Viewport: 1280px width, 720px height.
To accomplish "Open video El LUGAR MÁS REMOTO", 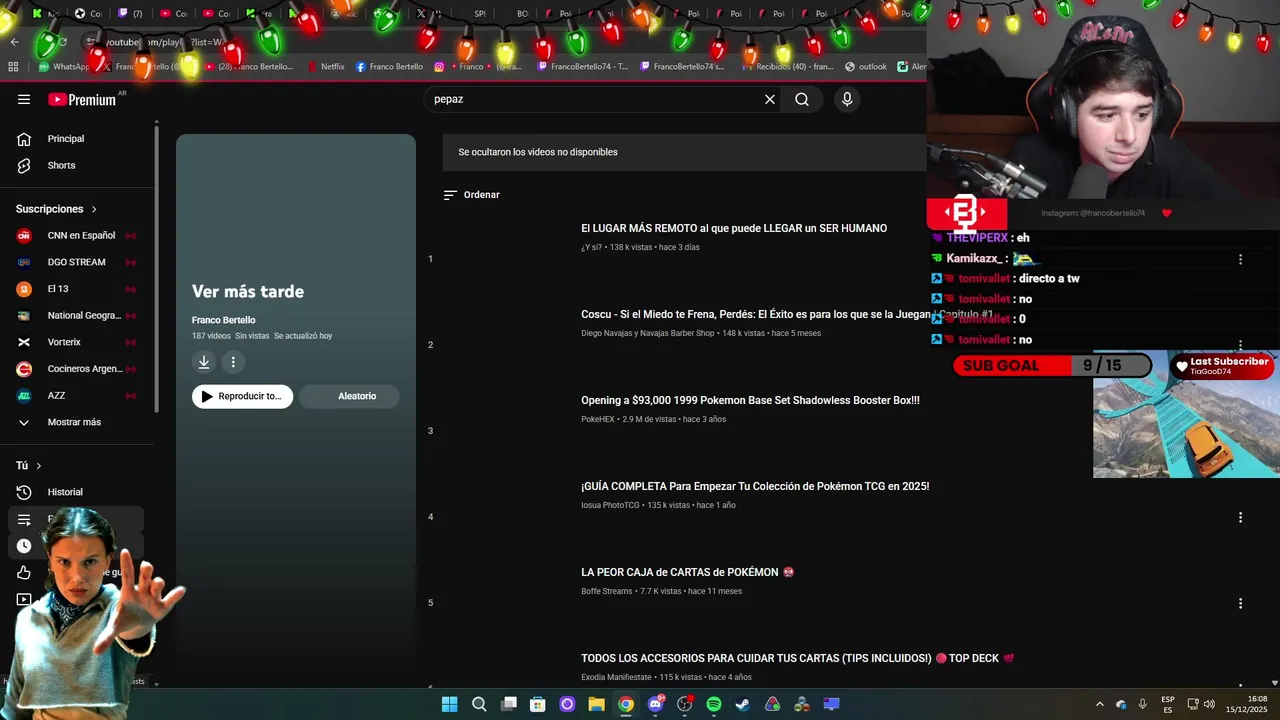I will tap(734, 229).
